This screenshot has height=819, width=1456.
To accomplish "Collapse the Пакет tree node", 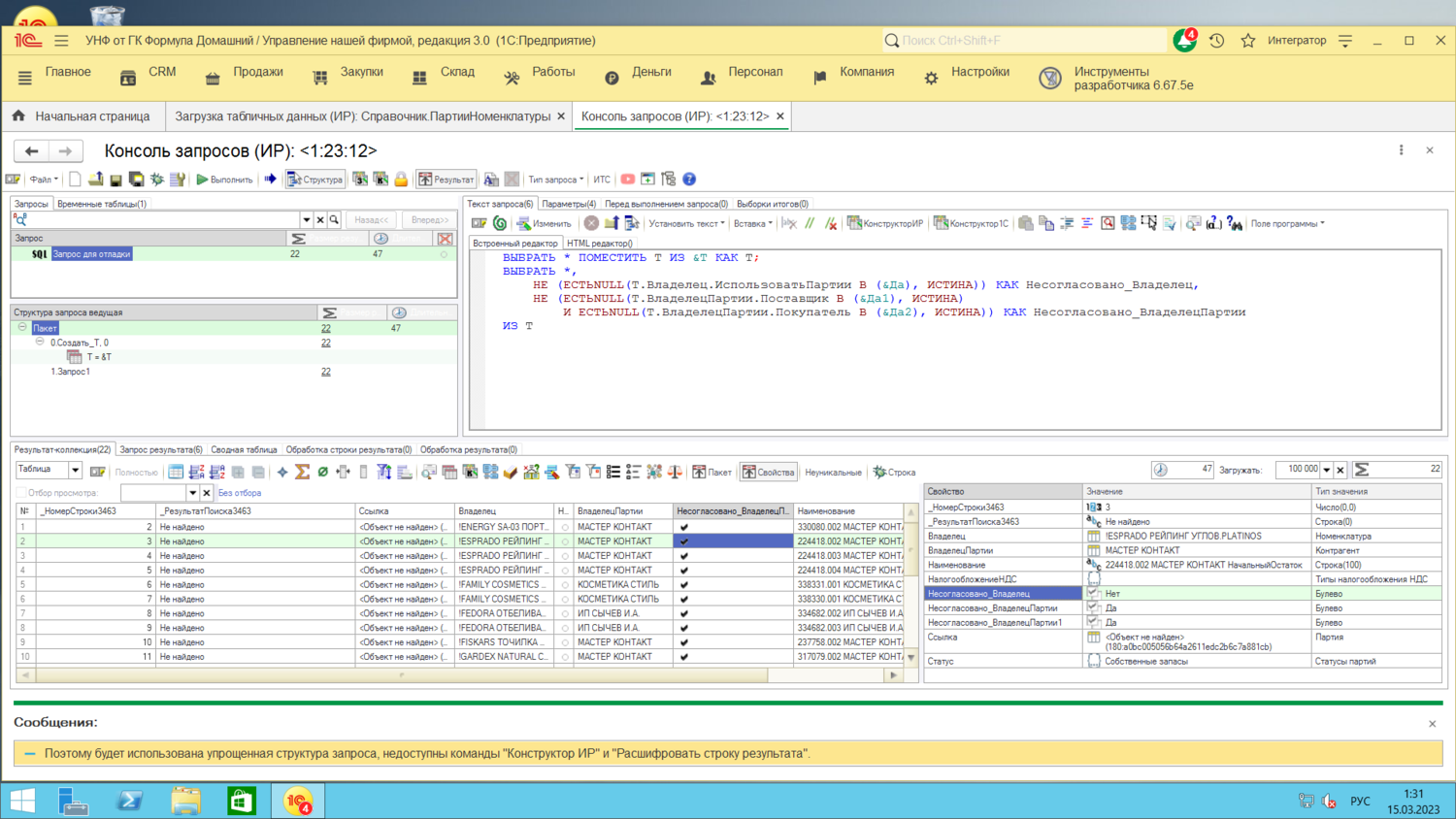I will (22, 328).
